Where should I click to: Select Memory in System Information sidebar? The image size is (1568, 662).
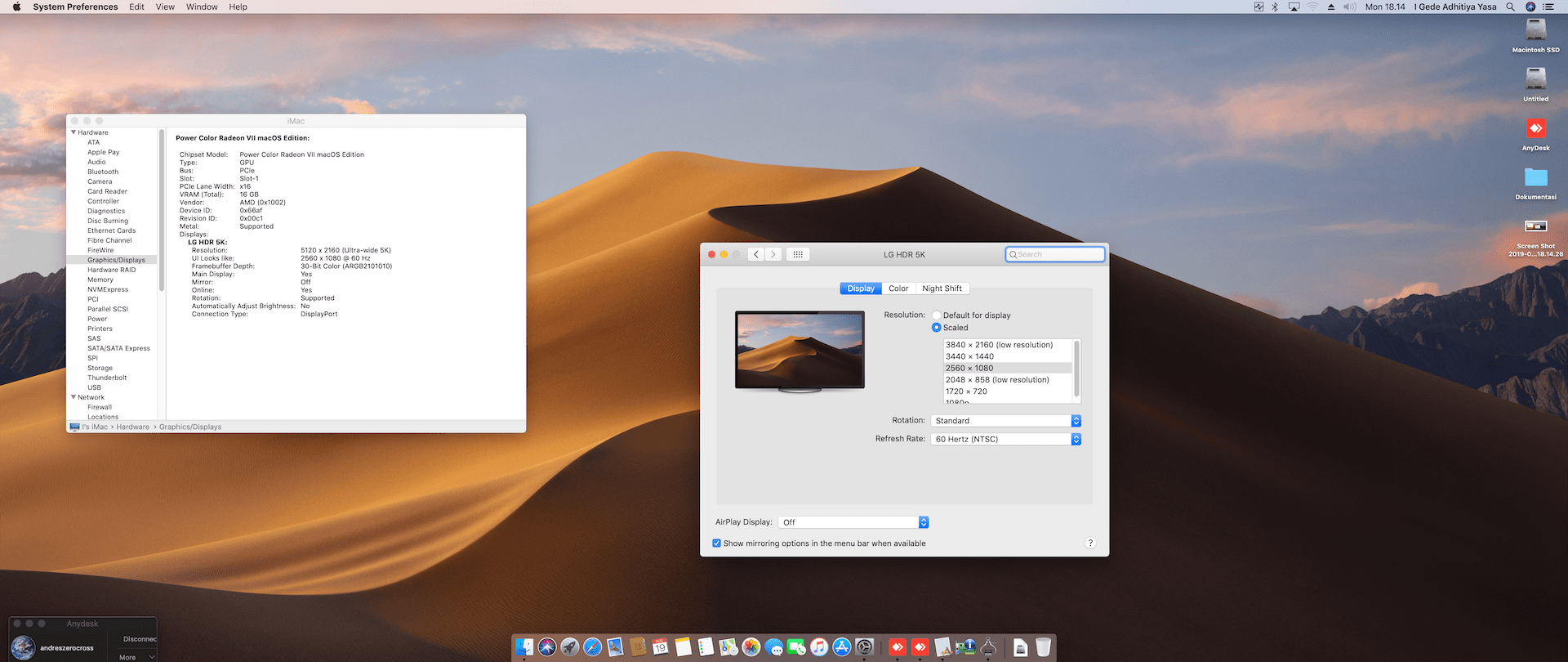pos(100,280)
